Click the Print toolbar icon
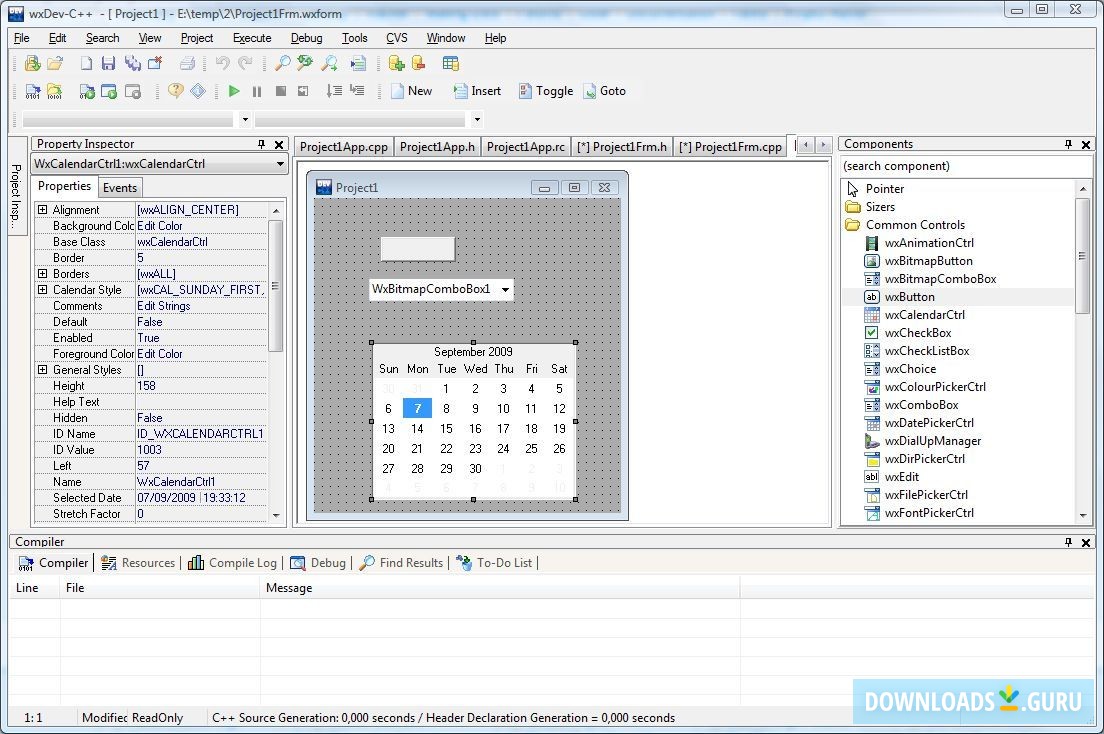Screen dimensions: 1104x734 point(187,63)
